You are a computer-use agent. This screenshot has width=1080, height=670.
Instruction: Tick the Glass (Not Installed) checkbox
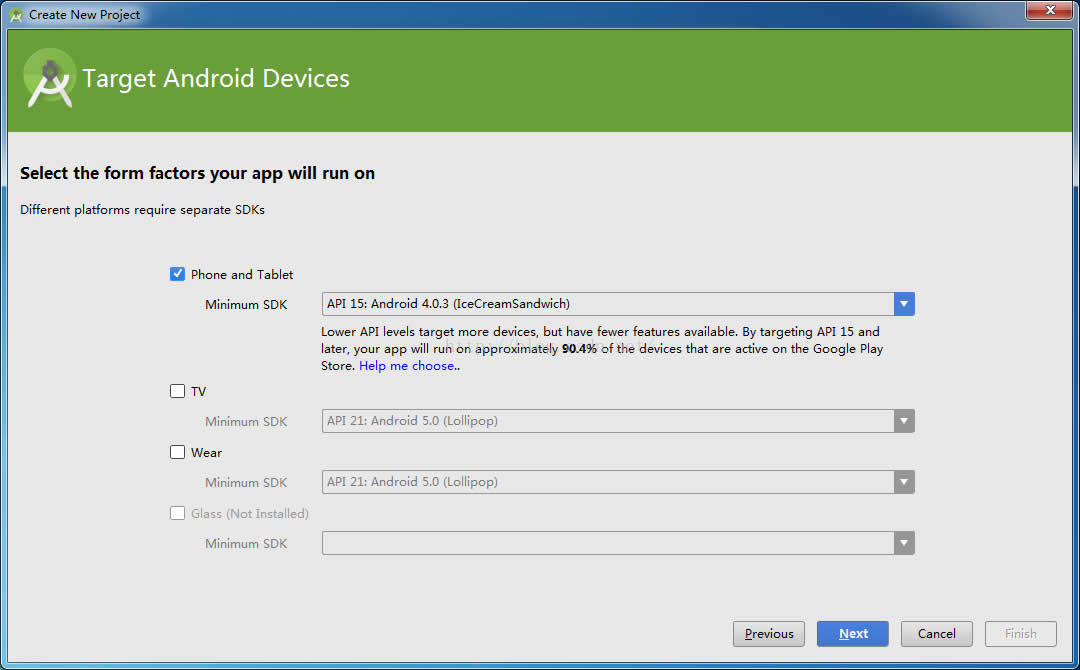pos(177,513)
